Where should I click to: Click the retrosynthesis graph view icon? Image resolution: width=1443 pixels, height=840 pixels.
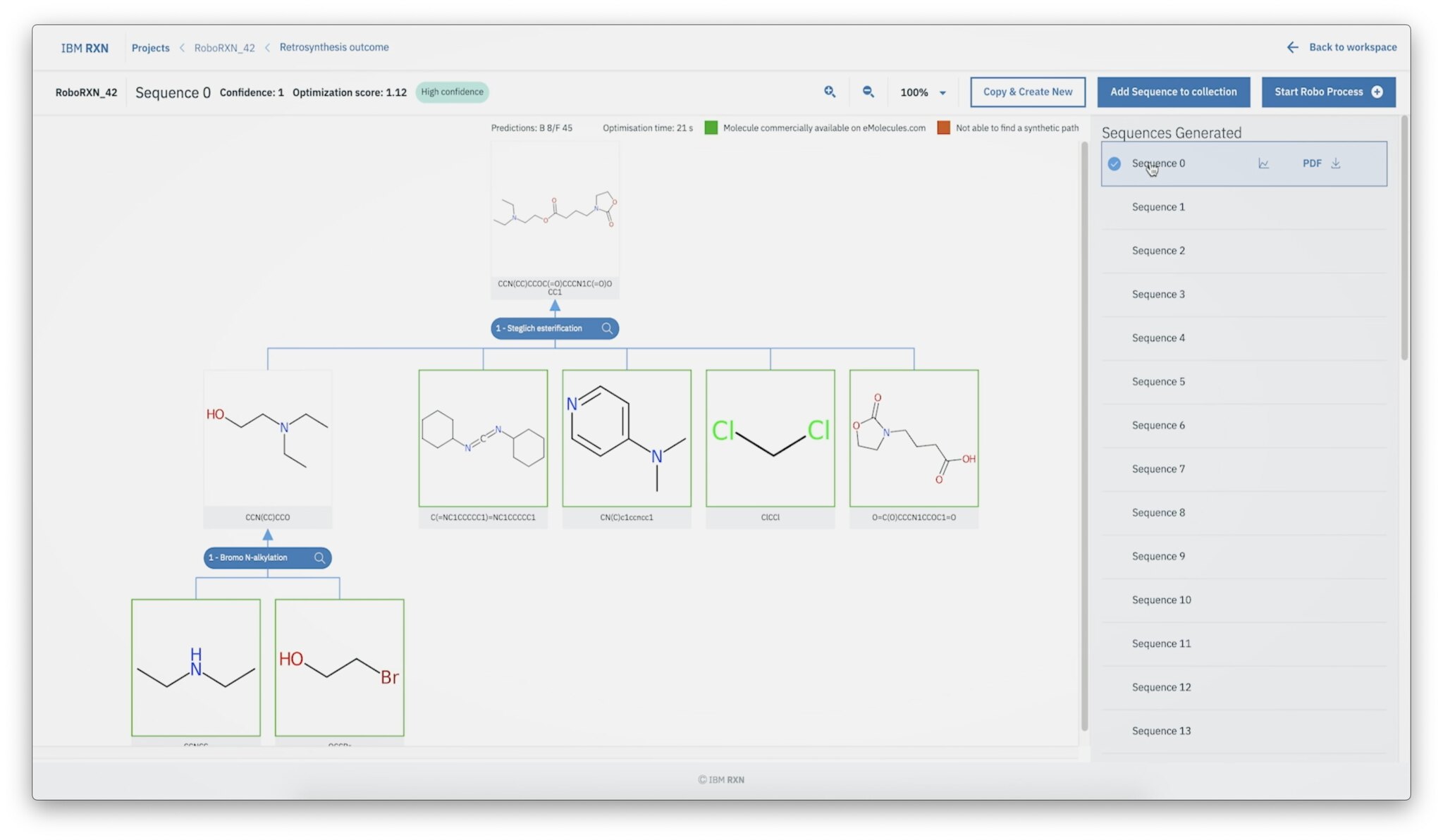[x=1263, y=163]
